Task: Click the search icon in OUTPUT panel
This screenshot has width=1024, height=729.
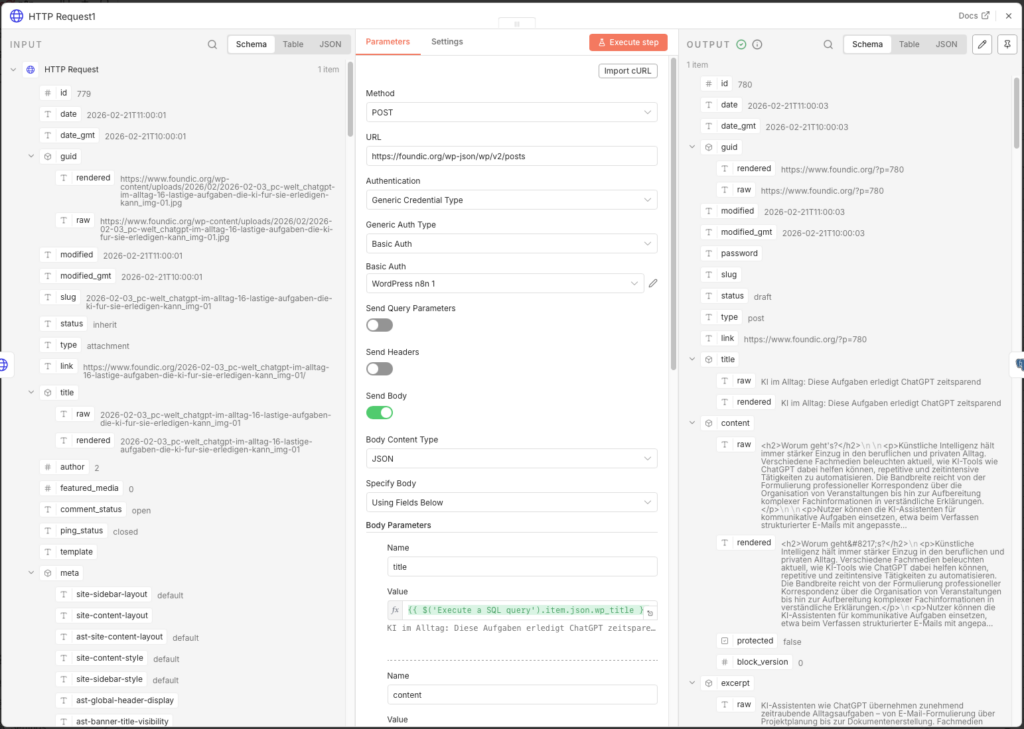Action: tap(828, 45)
